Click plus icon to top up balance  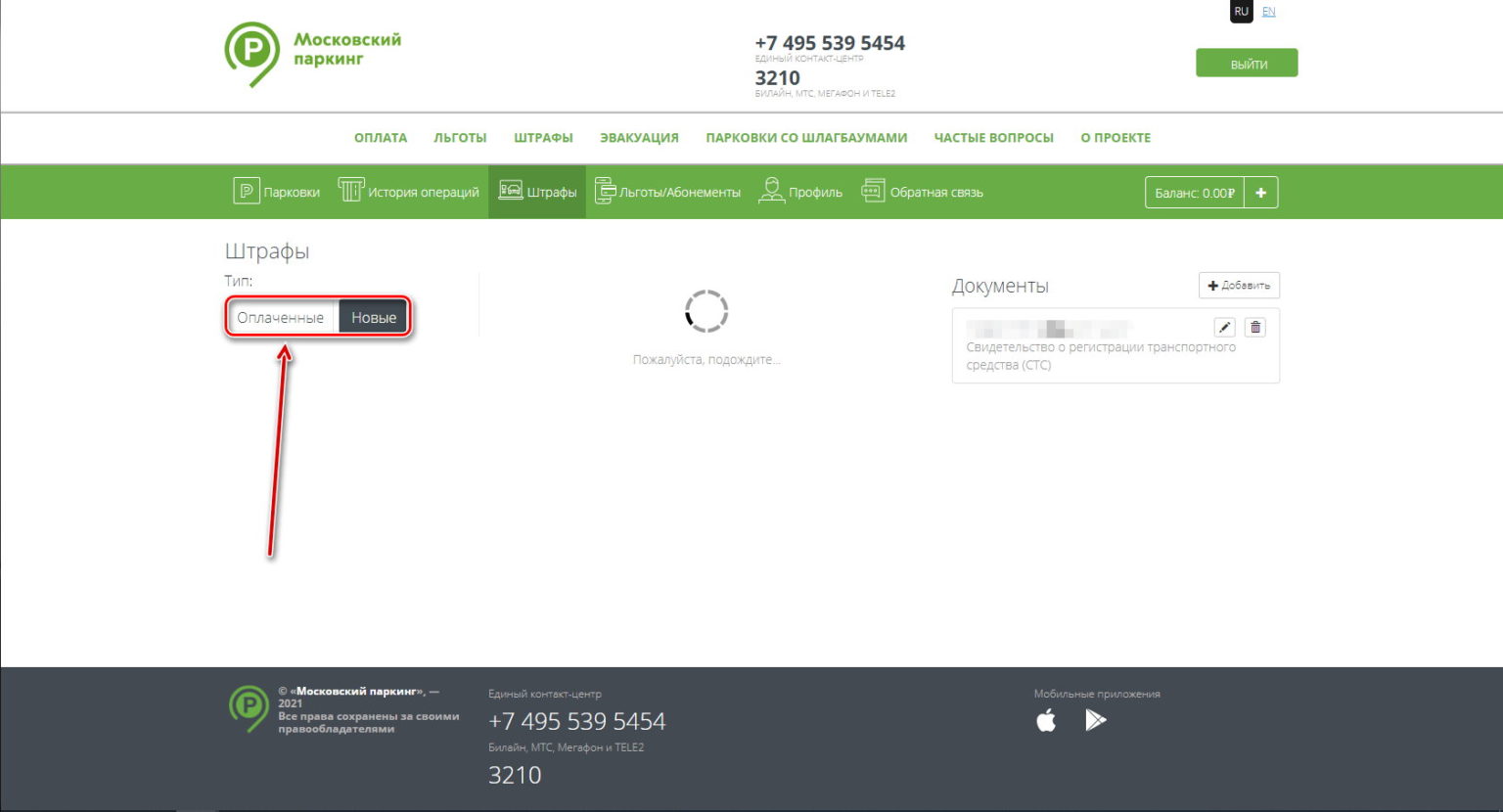point(1260,193)
